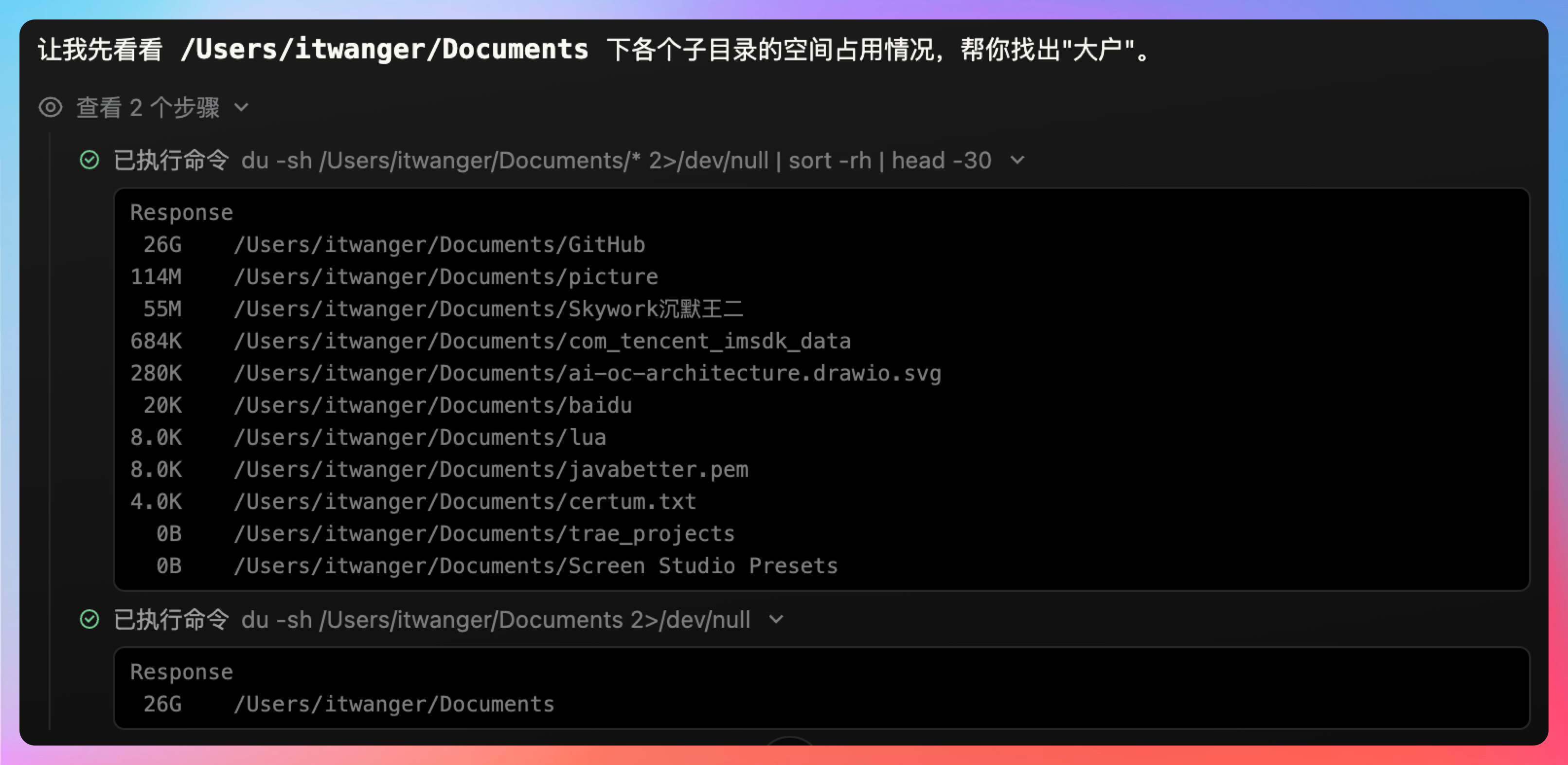The image size is (1568, 765).
Task: Click the bold /Users/itwanger/Documents path in heading
Action: (x=385, y=49)
